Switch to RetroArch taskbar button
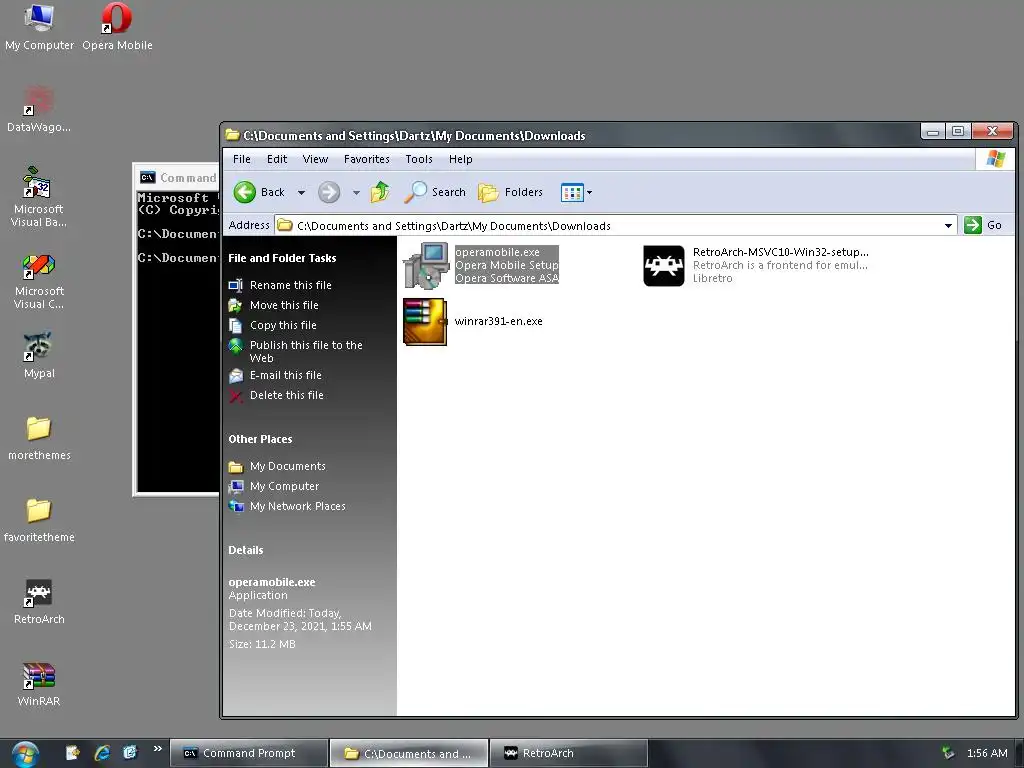The height and width of the screenshot is (768, 1024). [569, 754]
